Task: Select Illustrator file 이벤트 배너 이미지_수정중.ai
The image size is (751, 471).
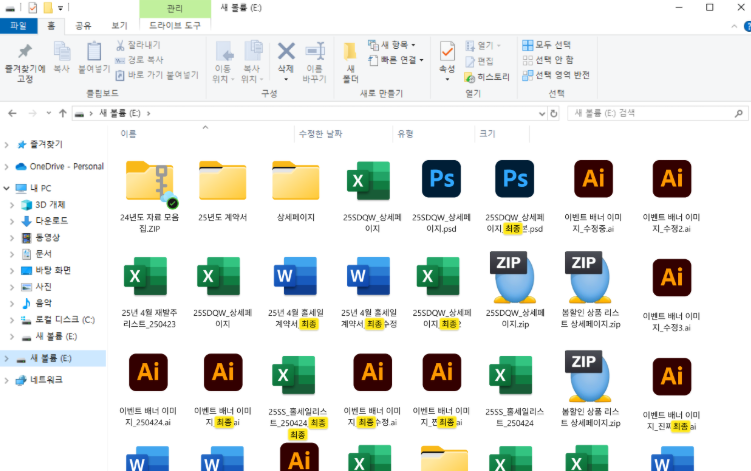Action: pyautogui.click(x=593, y=179)
